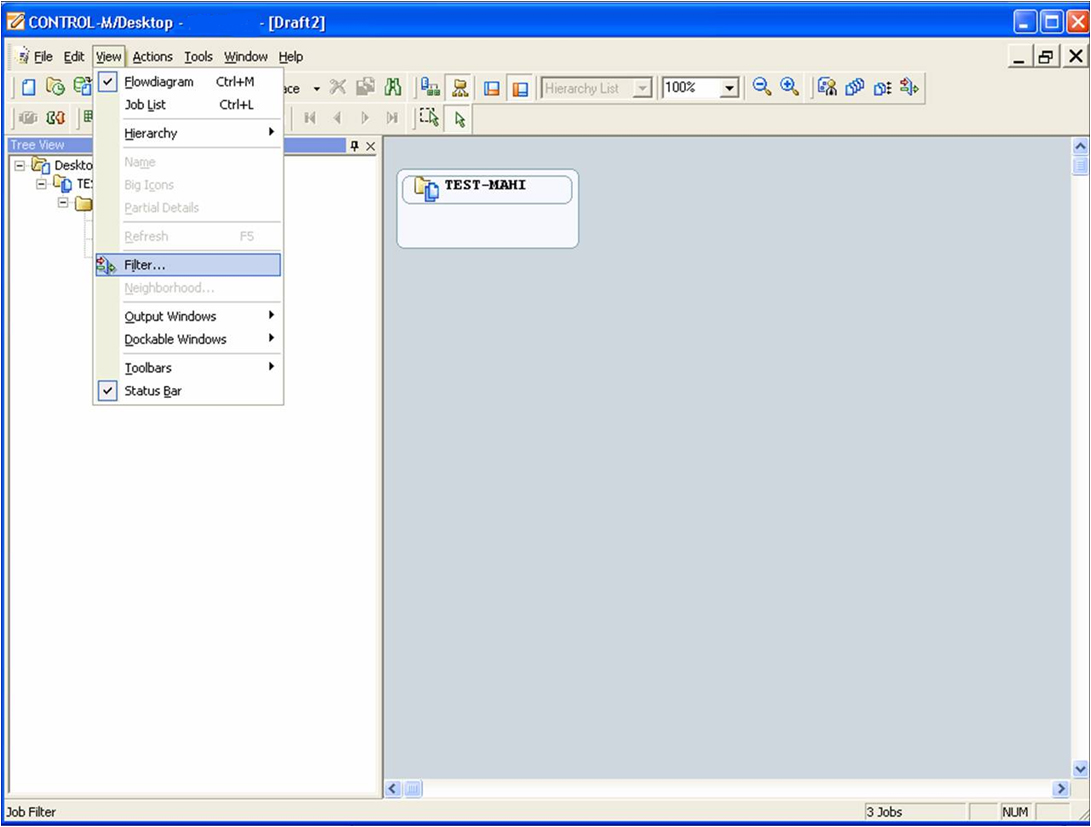This screenshot has width=1091, height=827.
Task: Toggle Status Bar off in the View menu
Action: pyautogui.click(x=153, y=391)
